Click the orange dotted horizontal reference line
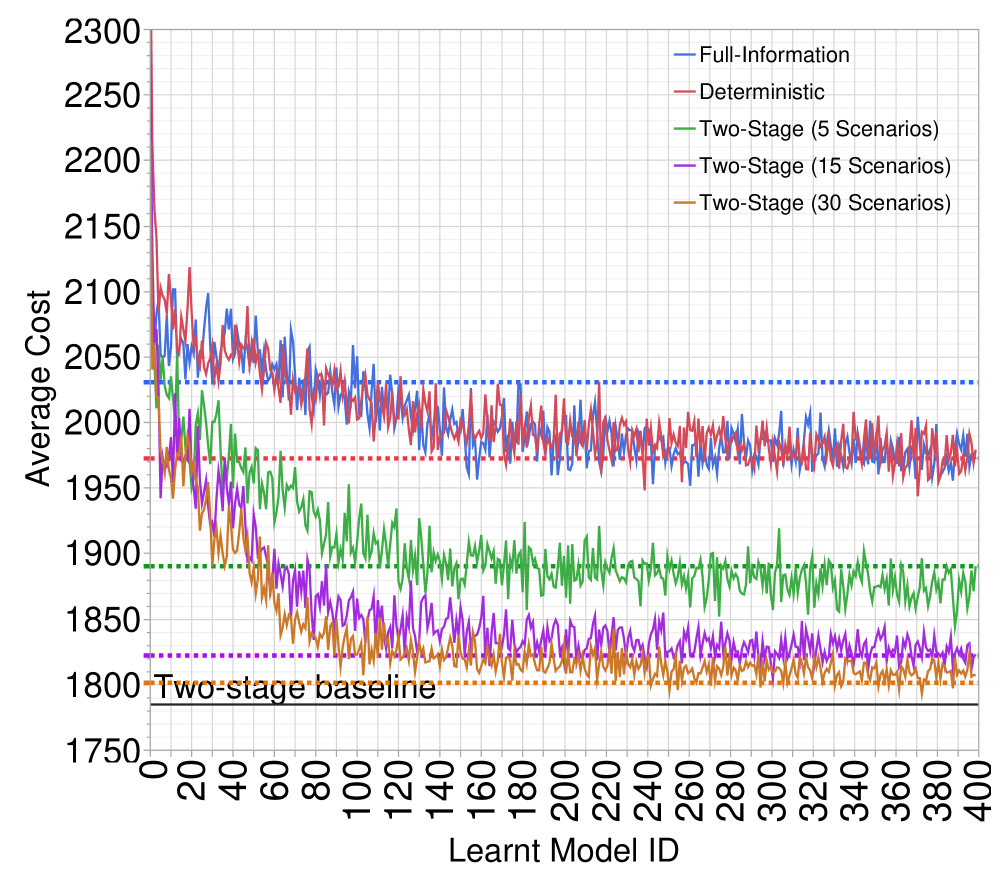 click(600, 683)
